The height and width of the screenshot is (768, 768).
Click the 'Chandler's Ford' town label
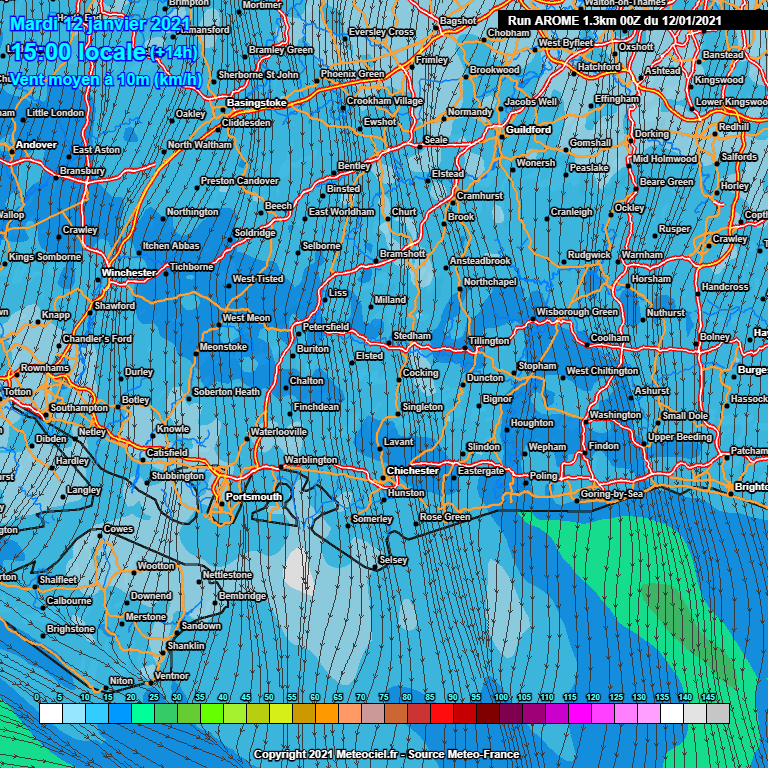[x=97, y=339]
